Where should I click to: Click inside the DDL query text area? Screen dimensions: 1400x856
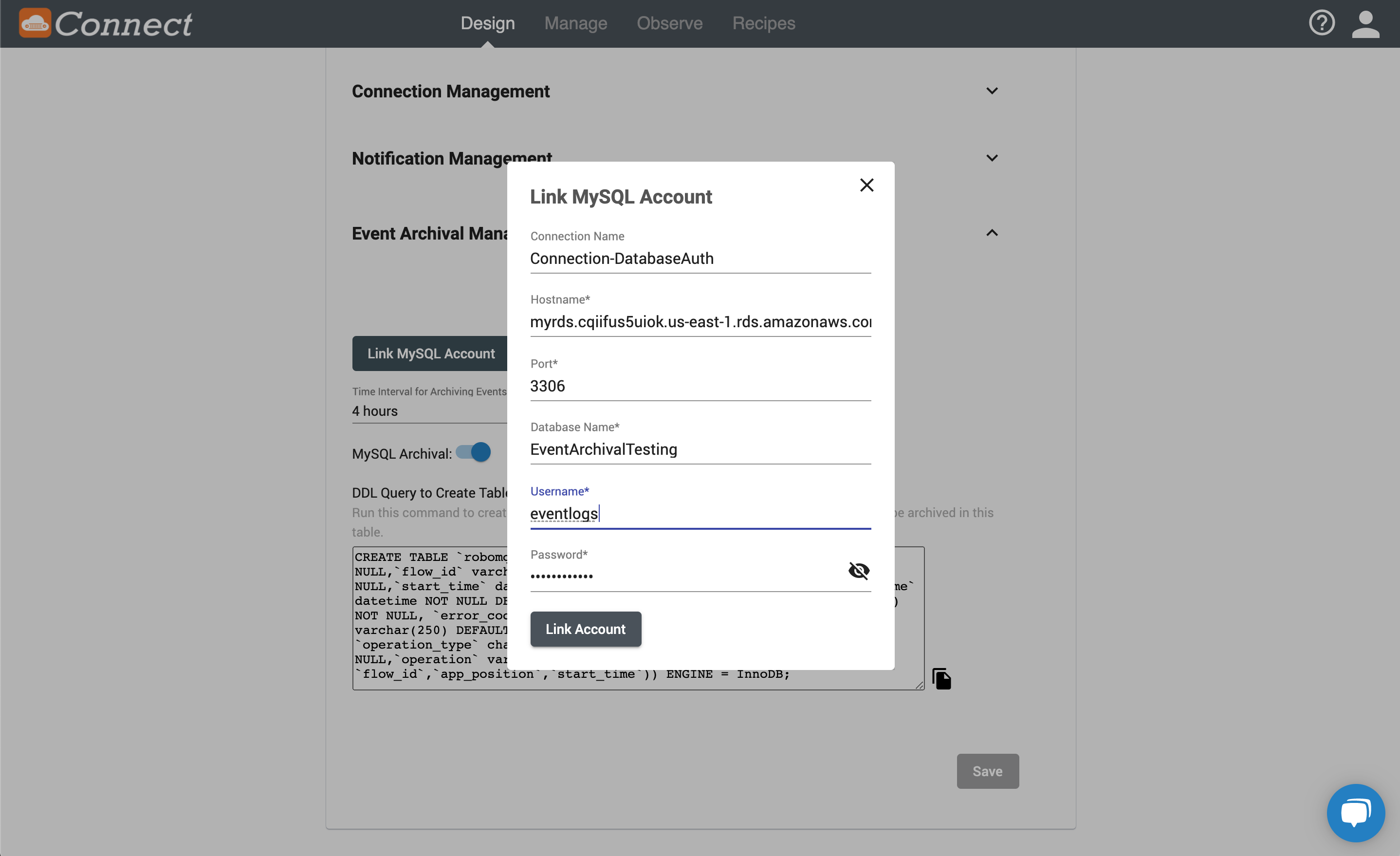click(638, 618)
